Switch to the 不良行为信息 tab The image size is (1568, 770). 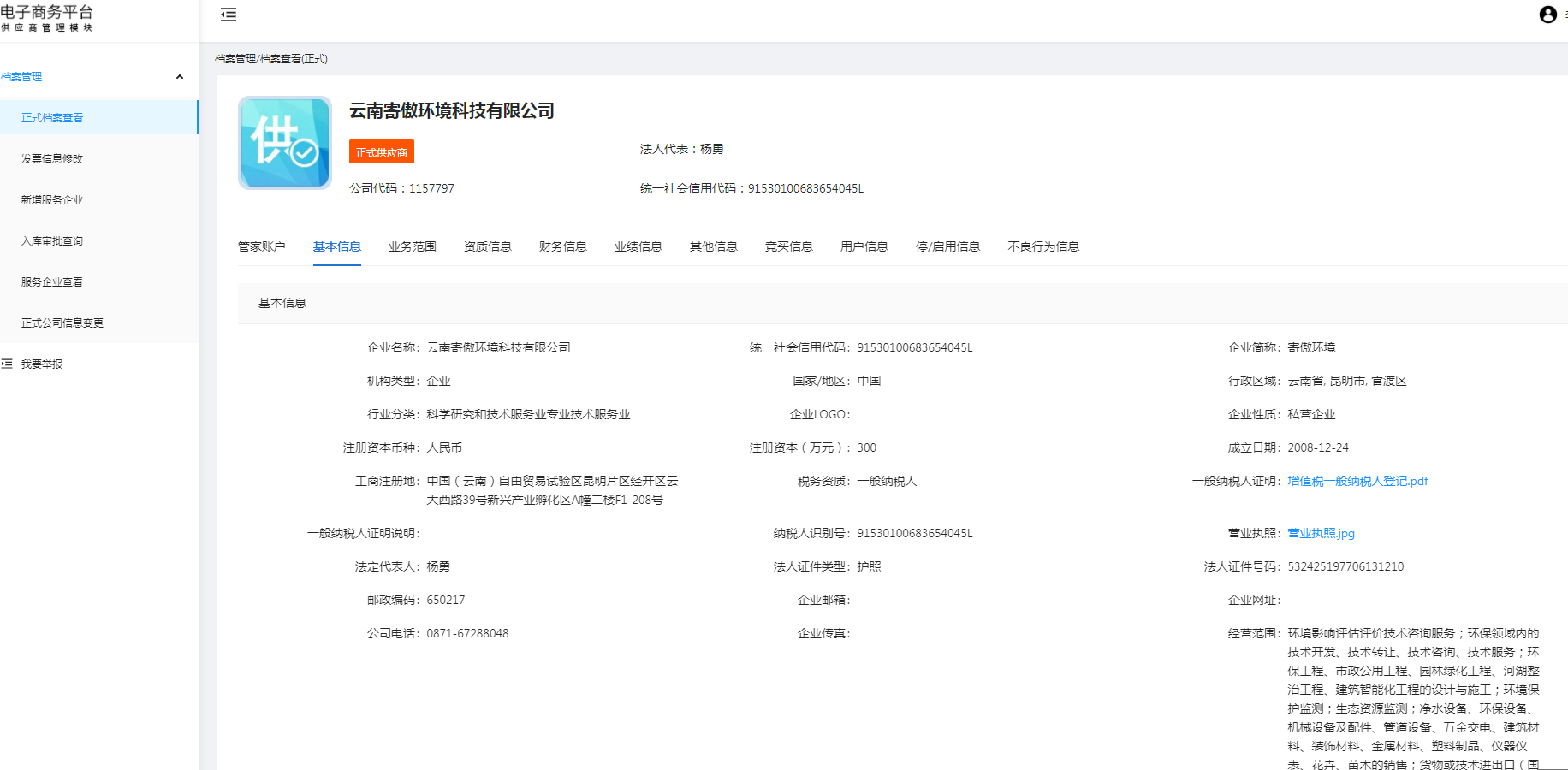click(1044, 246)
